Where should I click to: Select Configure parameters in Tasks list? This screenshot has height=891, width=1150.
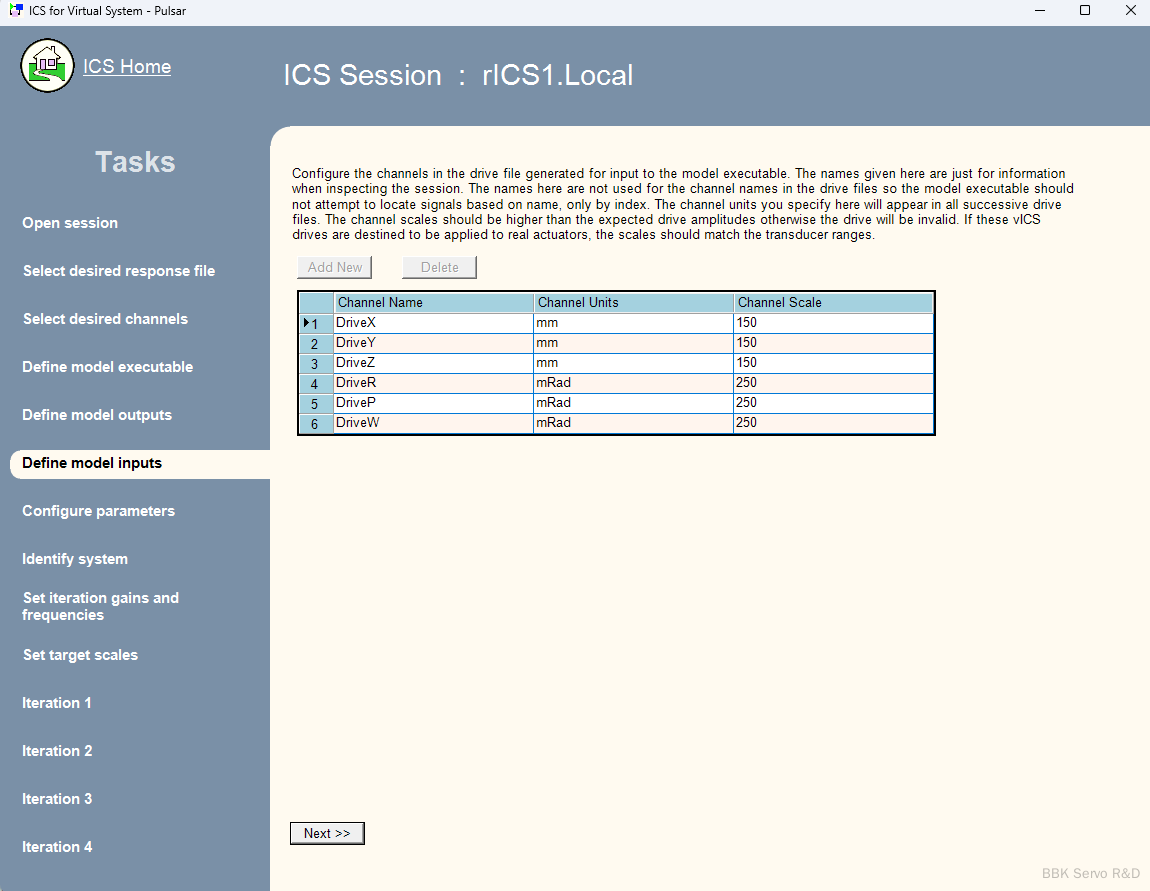click(x=98, y=511)
